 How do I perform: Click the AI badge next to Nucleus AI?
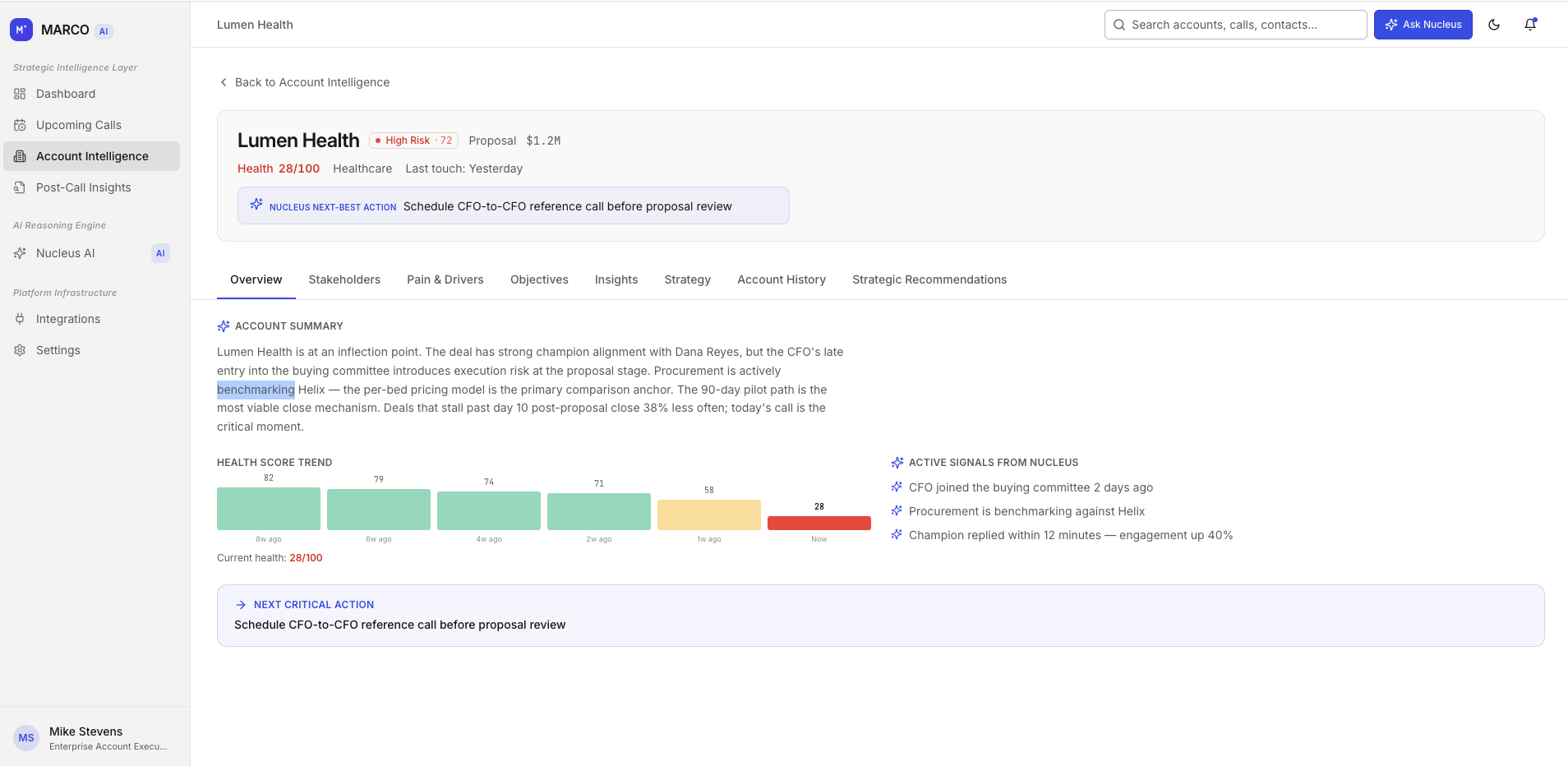[160, 253]
